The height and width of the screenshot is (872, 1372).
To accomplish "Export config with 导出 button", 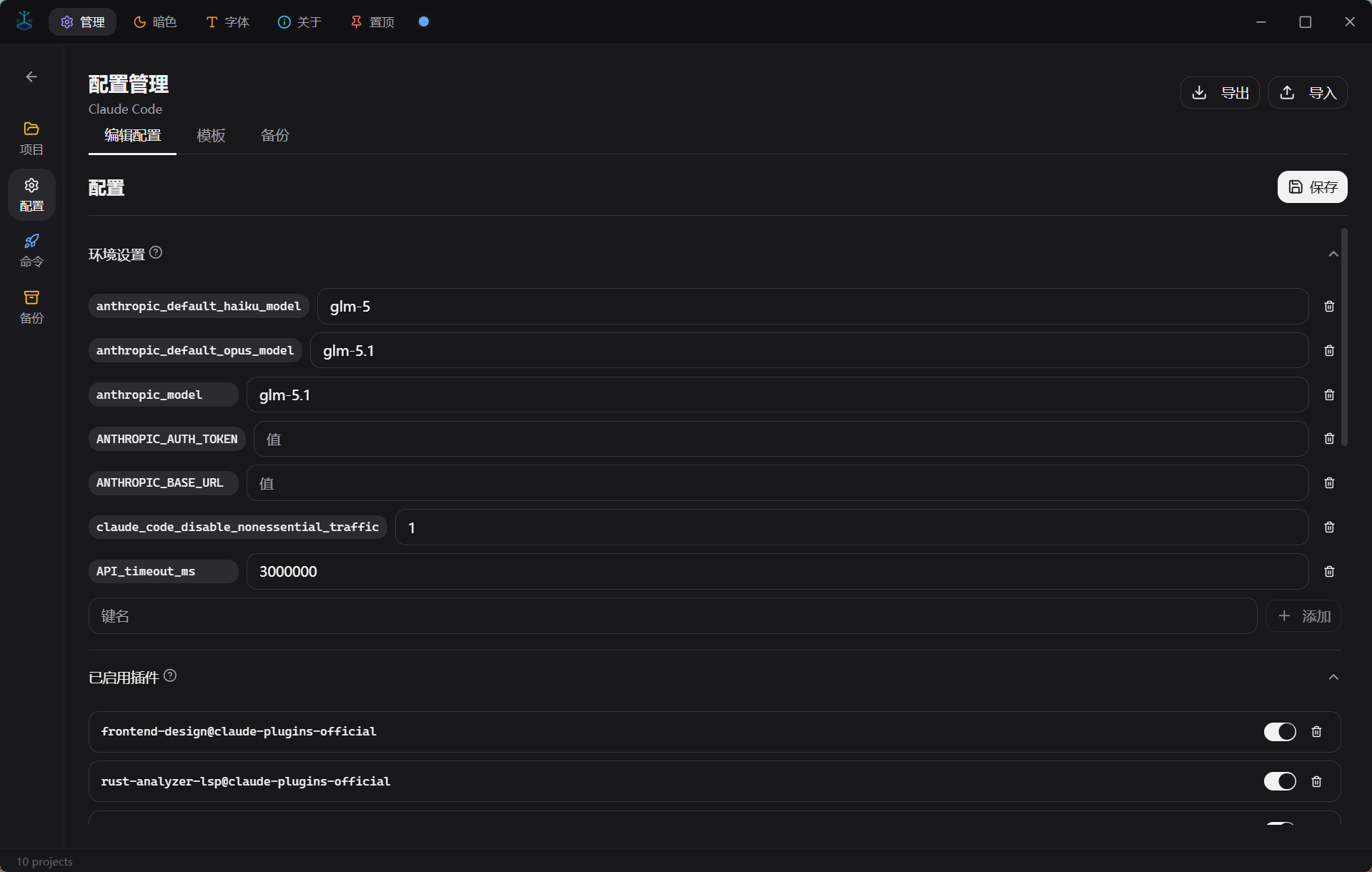I will pyautogui.click(x=1220, y=93).
